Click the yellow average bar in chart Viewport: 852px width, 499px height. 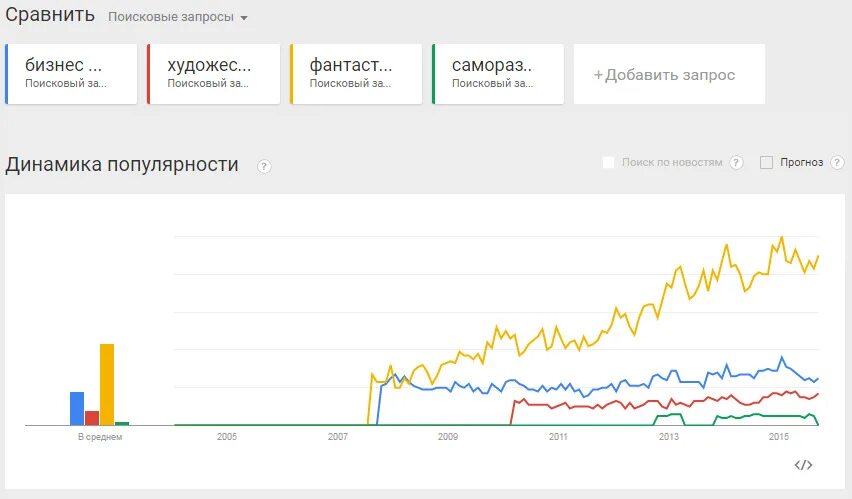pos(107,384)
